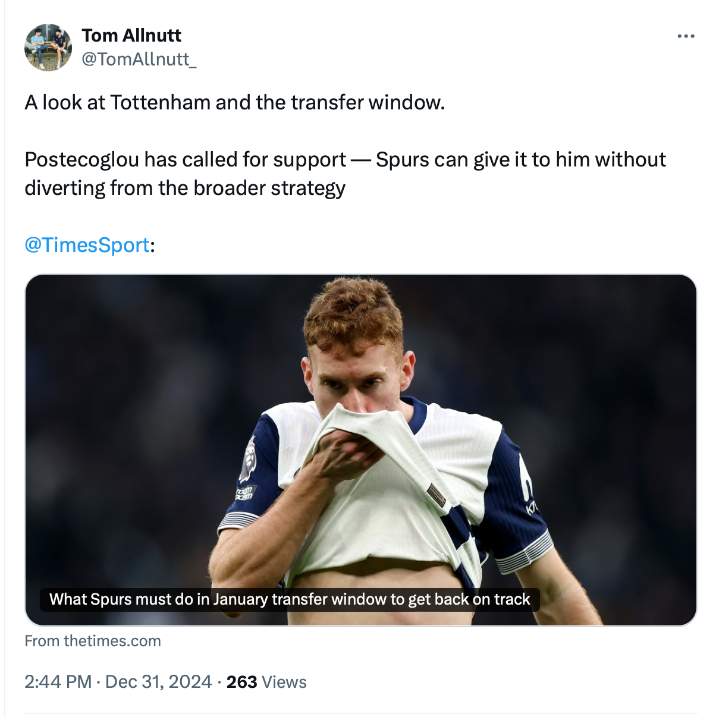
Task: Click the Dec 31, 2024 post date
Action: click(157, 682)
